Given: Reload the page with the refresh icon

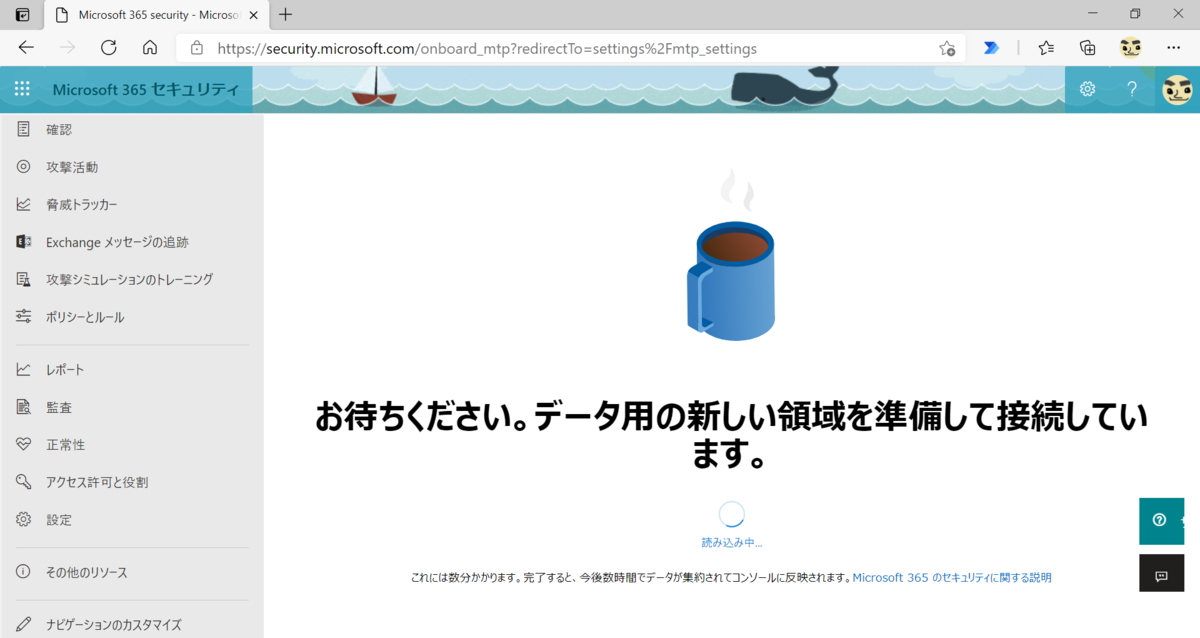Looking at the screenshot, I should tap(109, 48).
